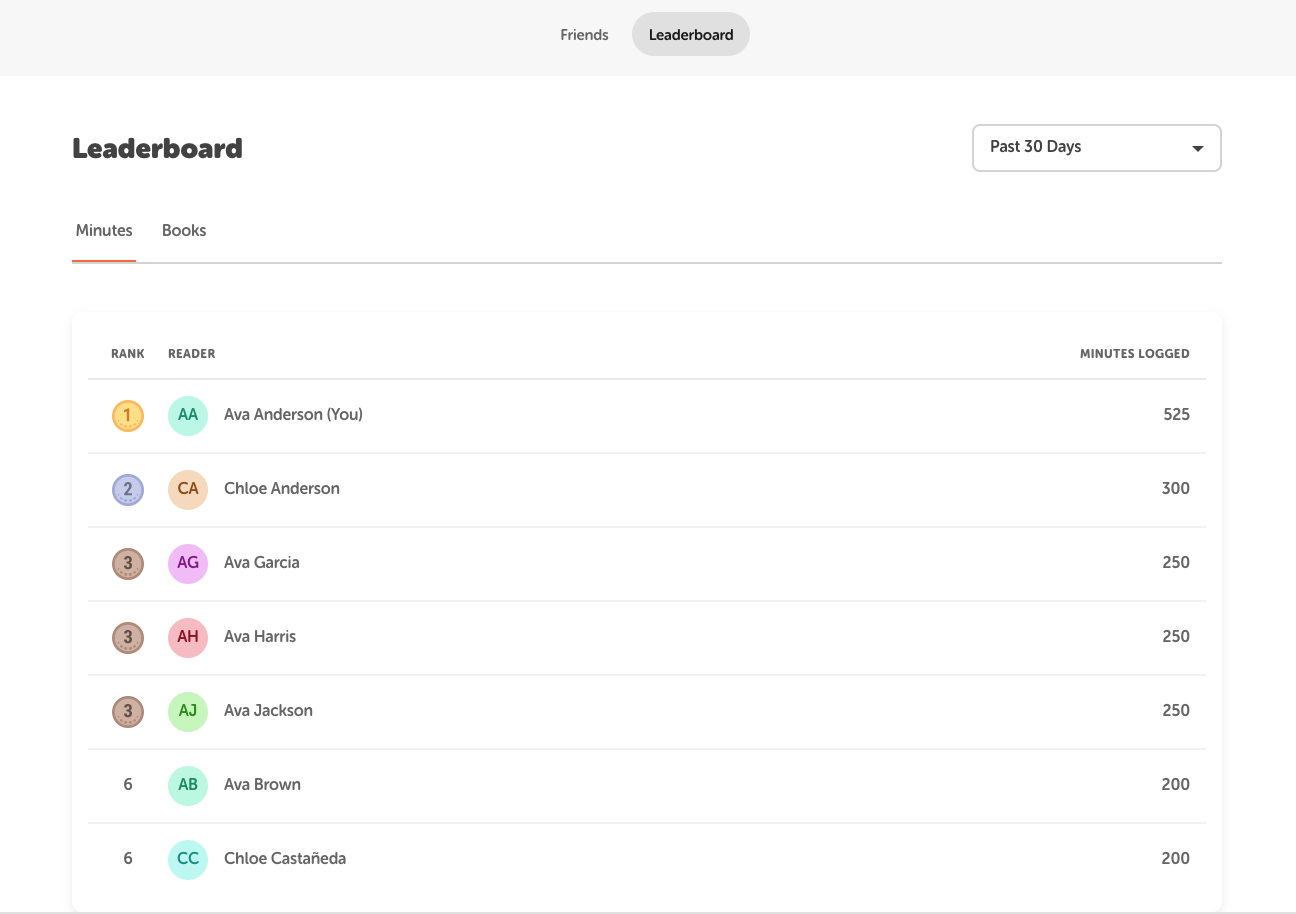Click Ava Garcia's bronze rank 3 medal
The image size is (1296, 914).
pos(128,563)
